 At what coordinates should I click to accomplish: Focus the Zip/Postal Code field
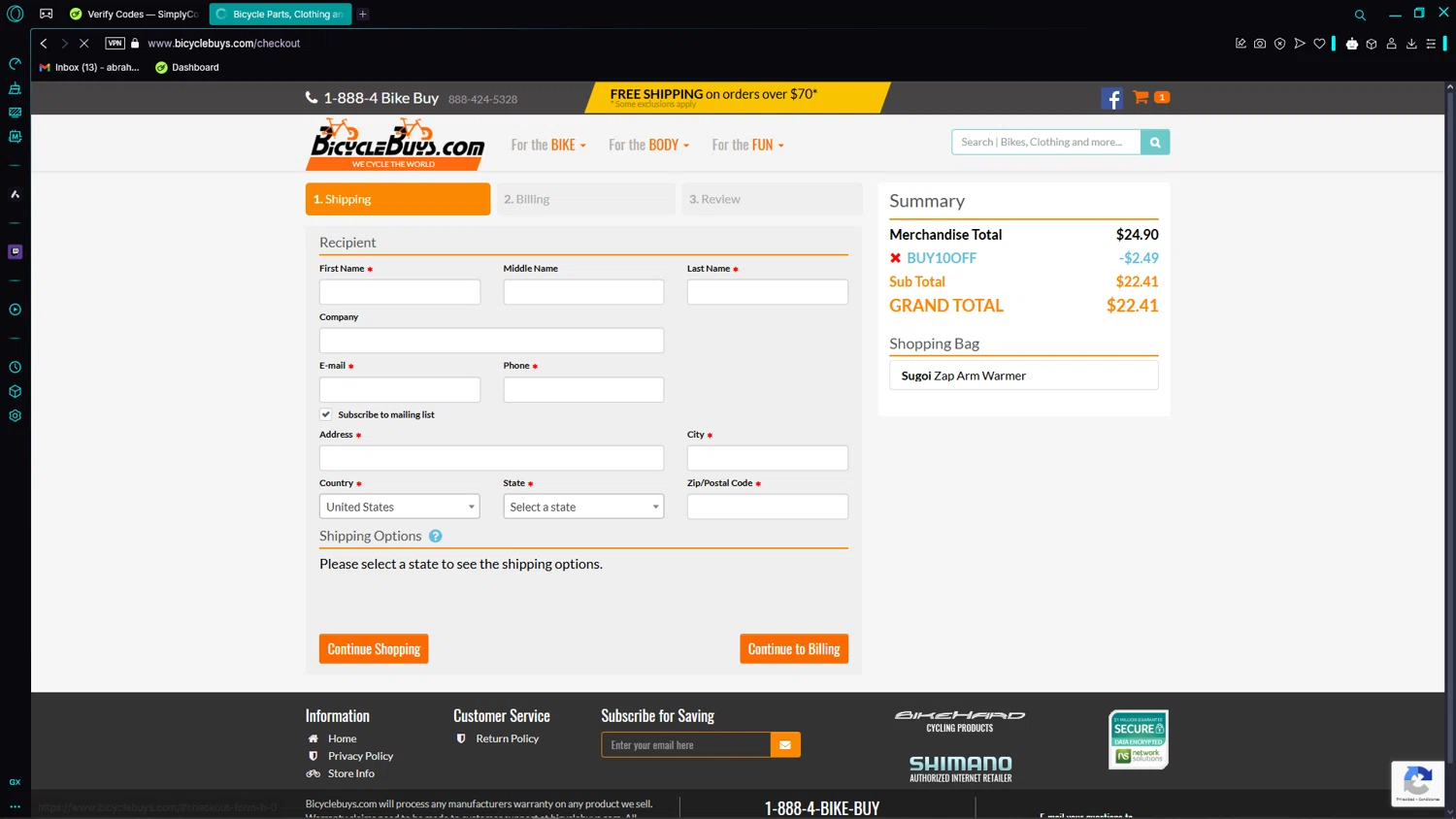click(x=768, y=507)
